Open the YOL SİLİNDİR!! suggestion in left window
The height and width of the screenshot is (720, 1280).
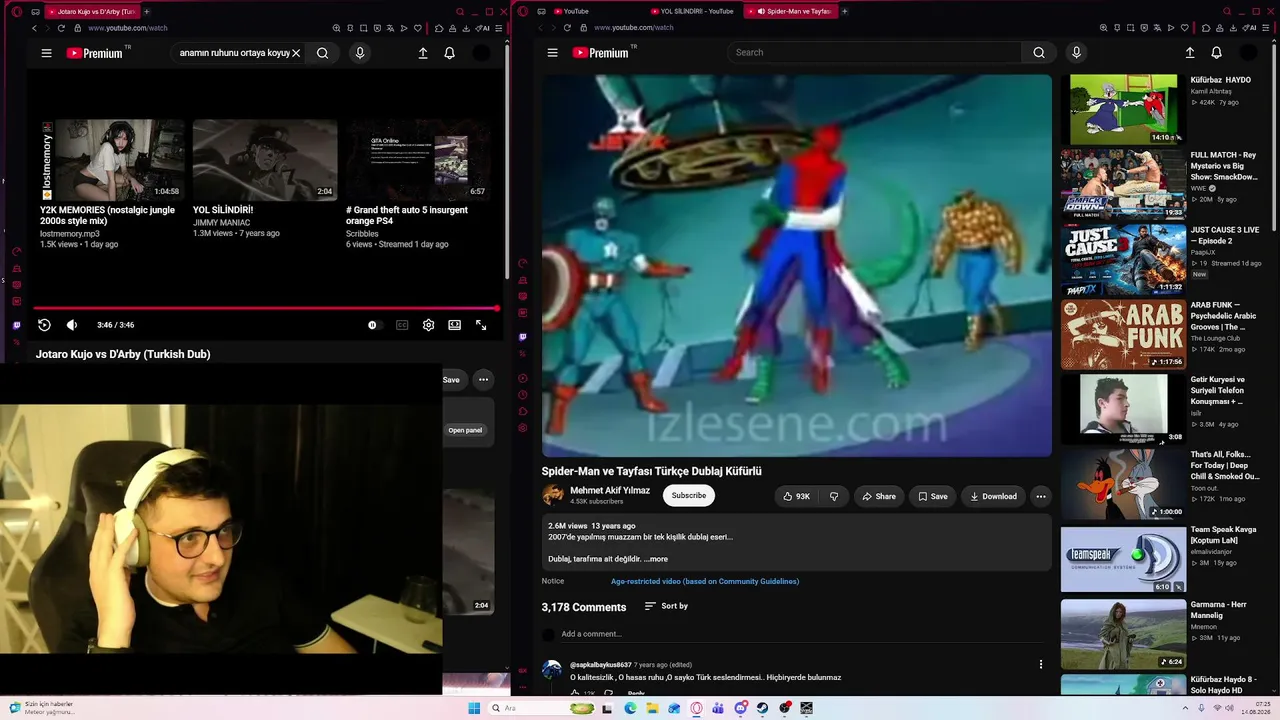click(x=265, y=160)
